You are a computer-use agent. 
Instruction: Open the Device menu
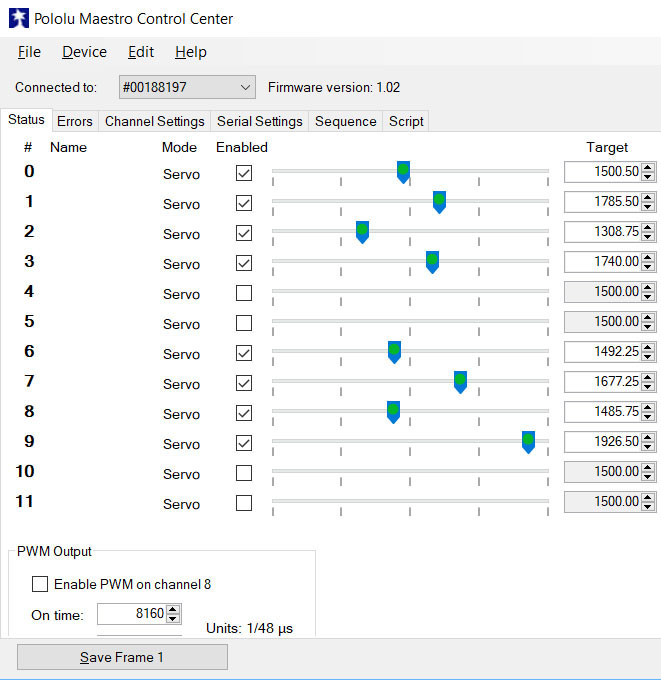84,52
